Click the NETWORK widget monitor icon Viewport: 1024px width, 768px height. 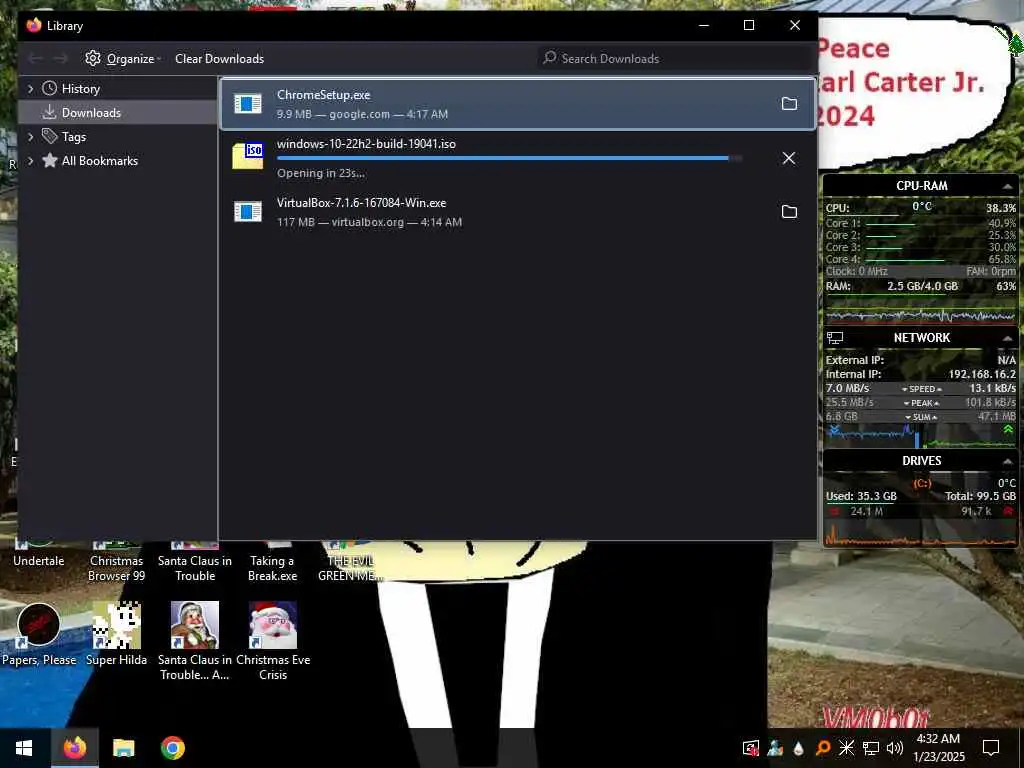click(835, 338)
